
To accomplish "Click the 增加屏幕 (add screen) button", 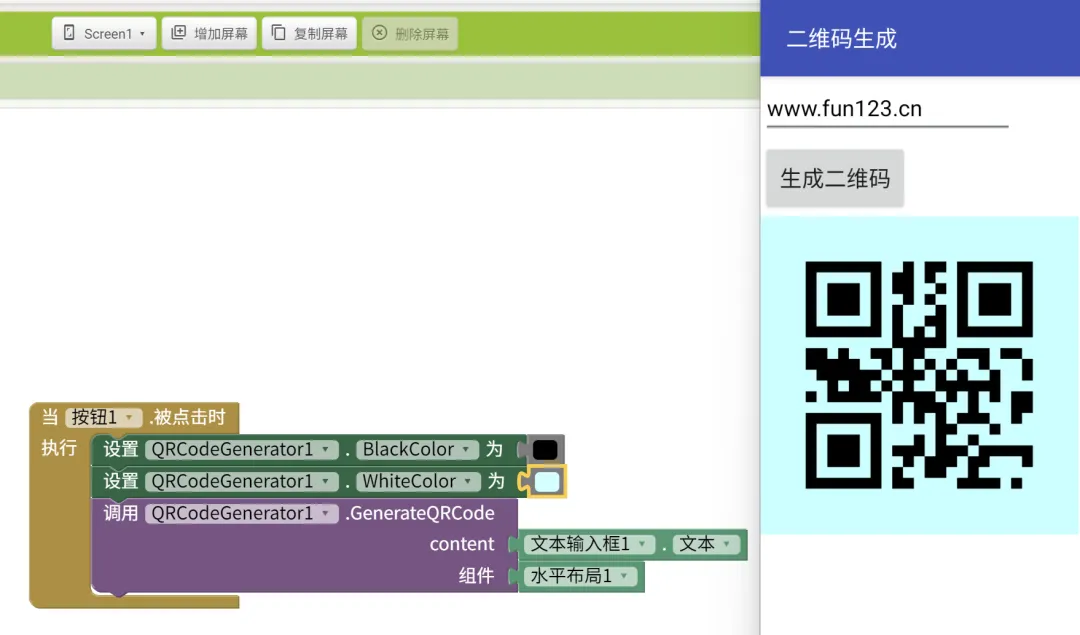I will 209,33.
